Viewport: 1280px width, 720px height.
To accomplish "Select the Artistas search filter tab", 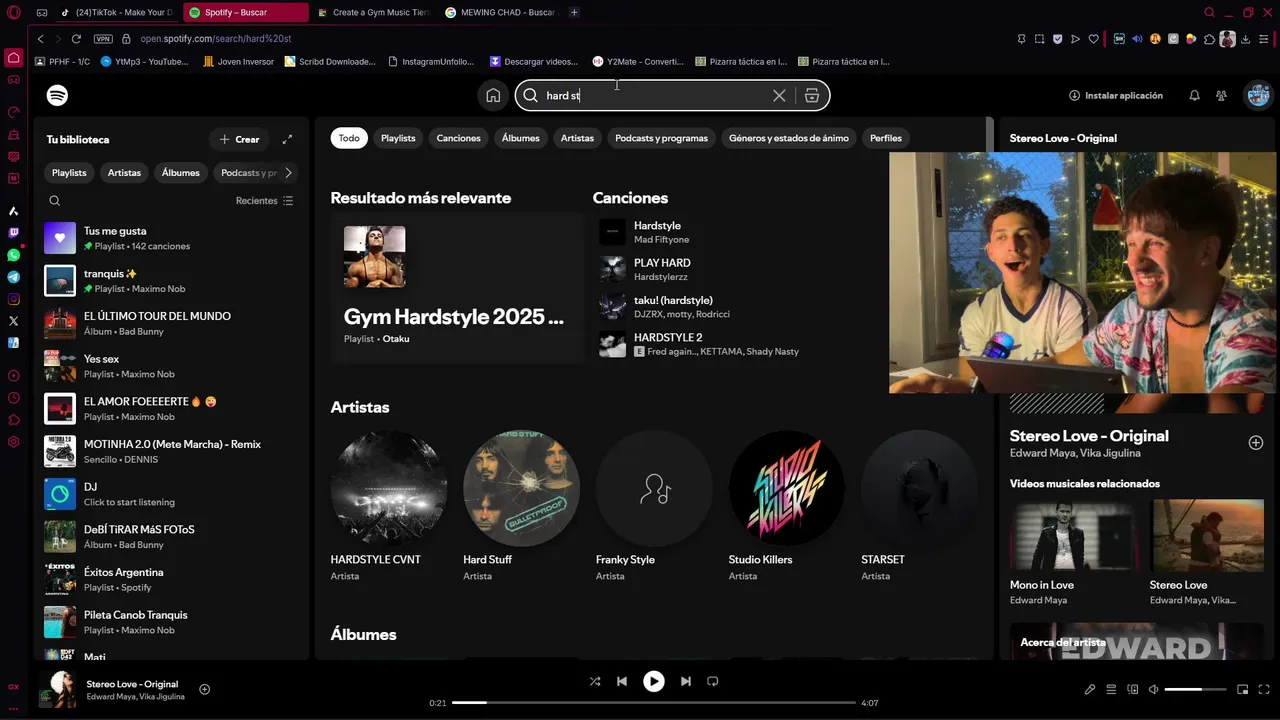I will [577, 138].
